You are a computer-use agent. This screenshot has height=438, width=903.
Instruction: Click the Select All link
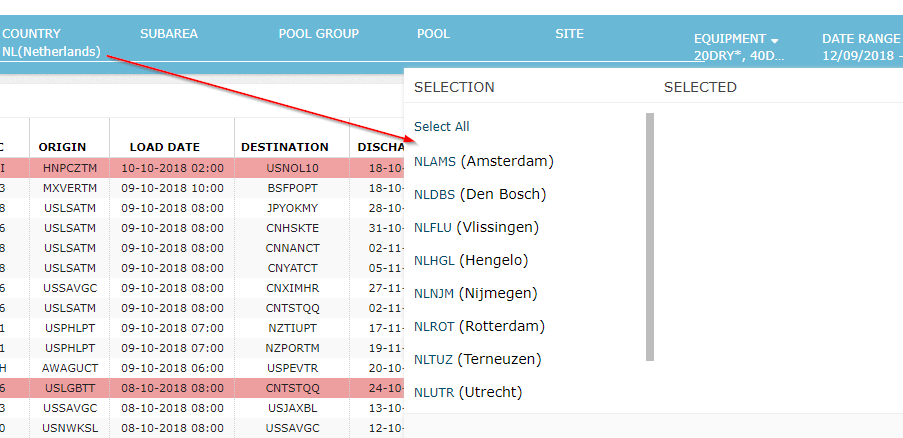tap(441, 127)
